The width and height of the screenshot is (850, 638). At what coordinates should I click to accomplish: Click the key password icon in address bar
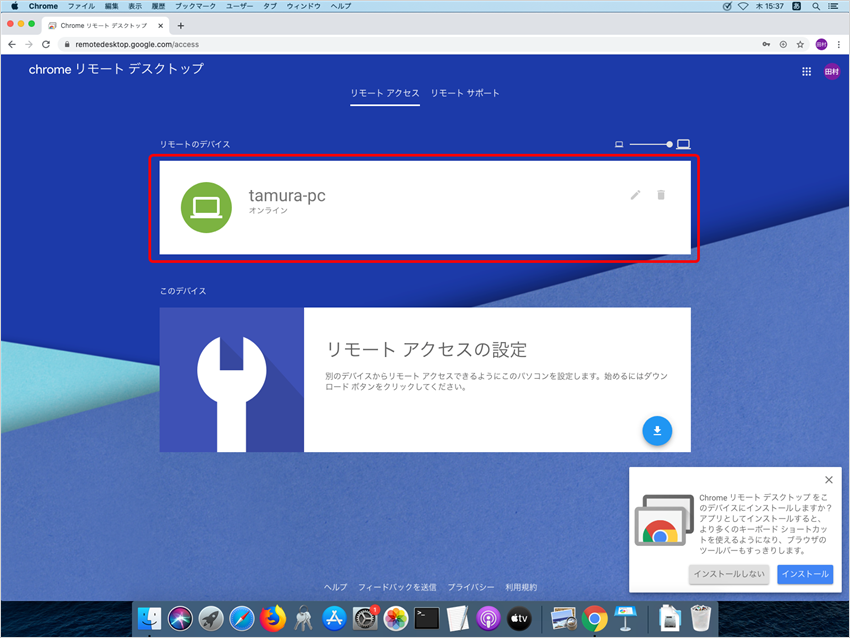pyautogui.click(x=766, y=44)
